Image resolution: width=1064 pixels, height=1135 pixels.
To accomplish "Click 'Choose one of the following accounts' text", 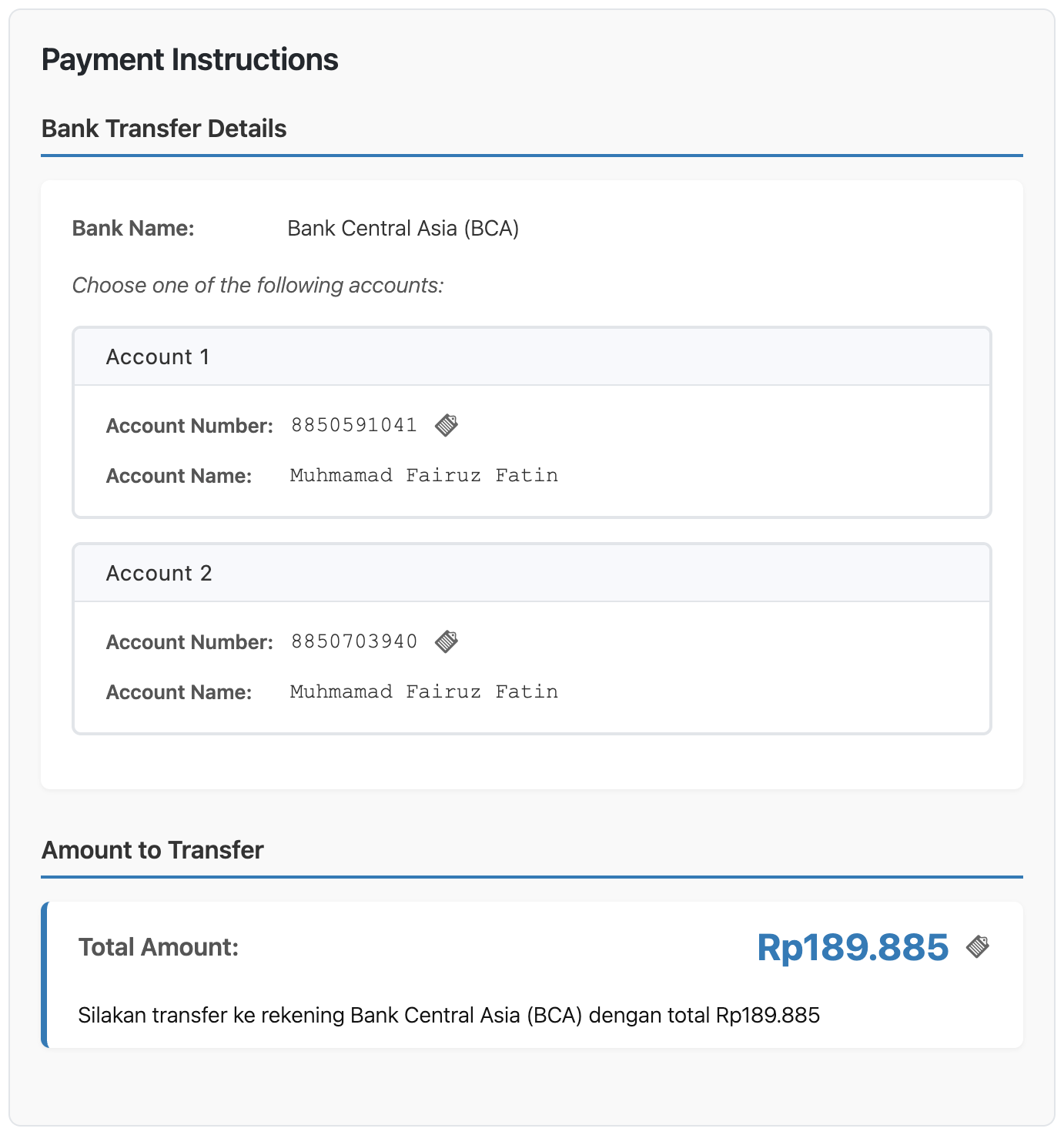I will click(x=258, y=286).
